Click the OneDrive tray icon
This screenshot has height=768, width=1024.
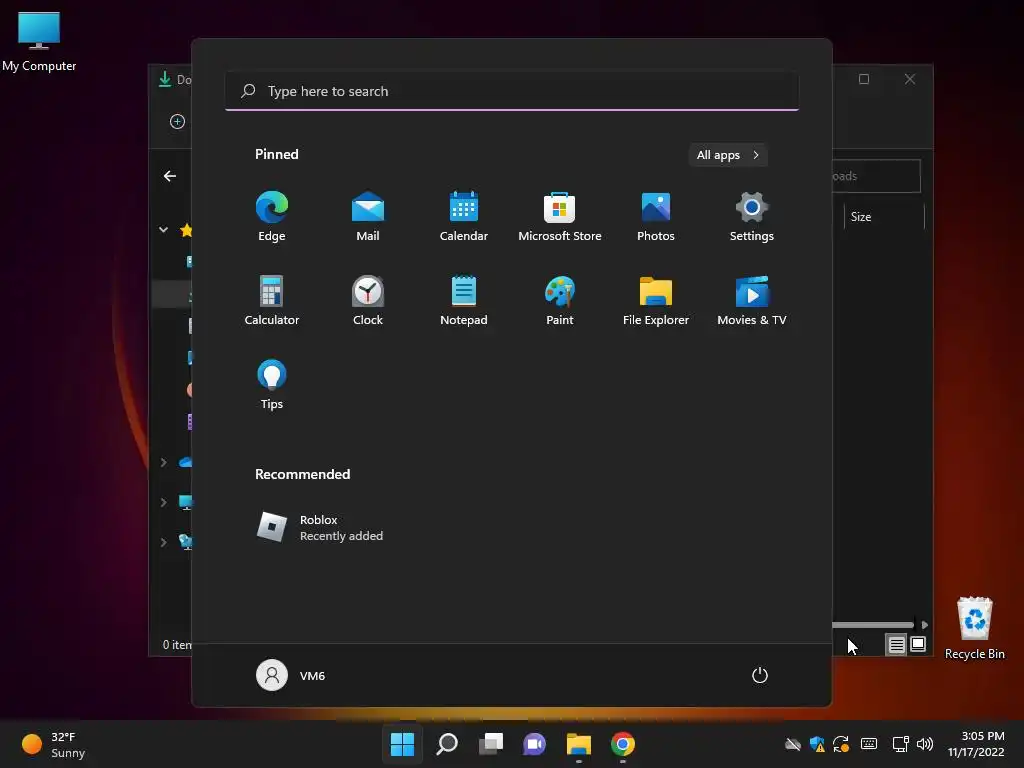pyautogui.click(x=793, y=744)
